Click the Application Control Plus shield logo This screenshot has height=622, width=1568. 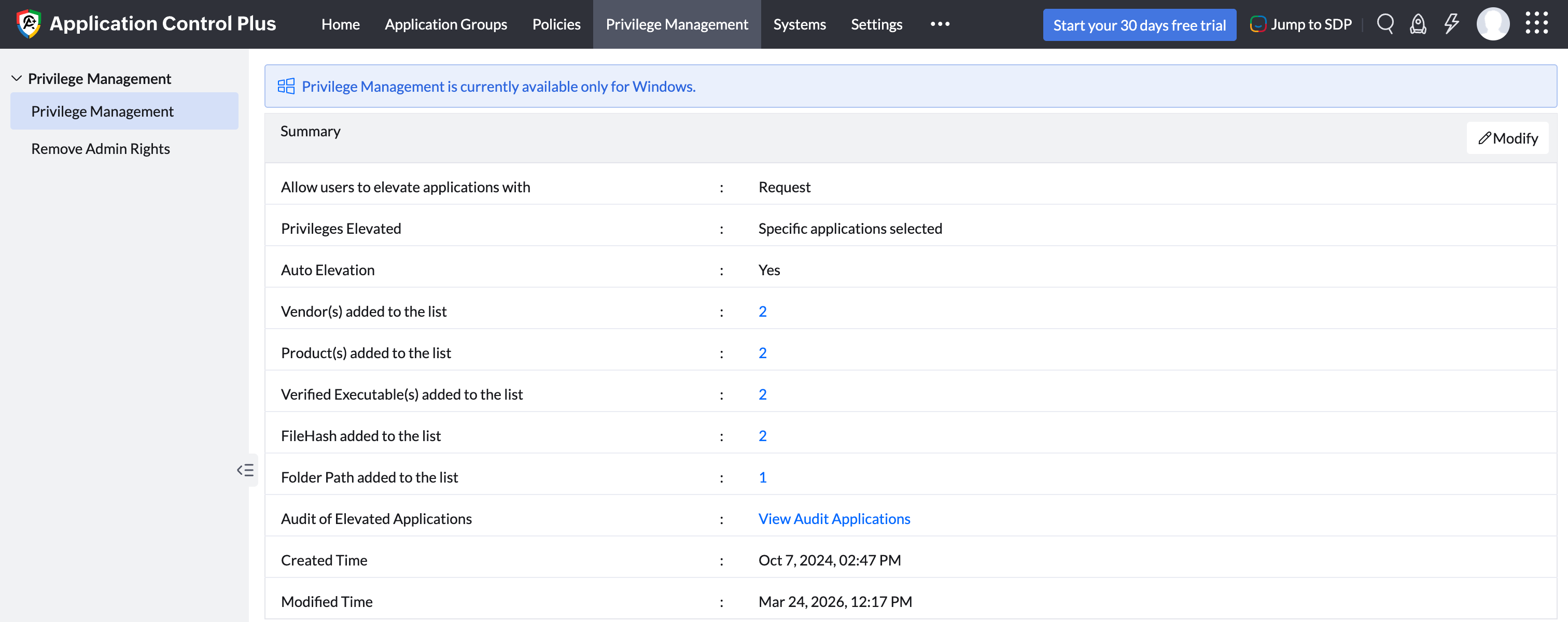click(x=28, y=24)
